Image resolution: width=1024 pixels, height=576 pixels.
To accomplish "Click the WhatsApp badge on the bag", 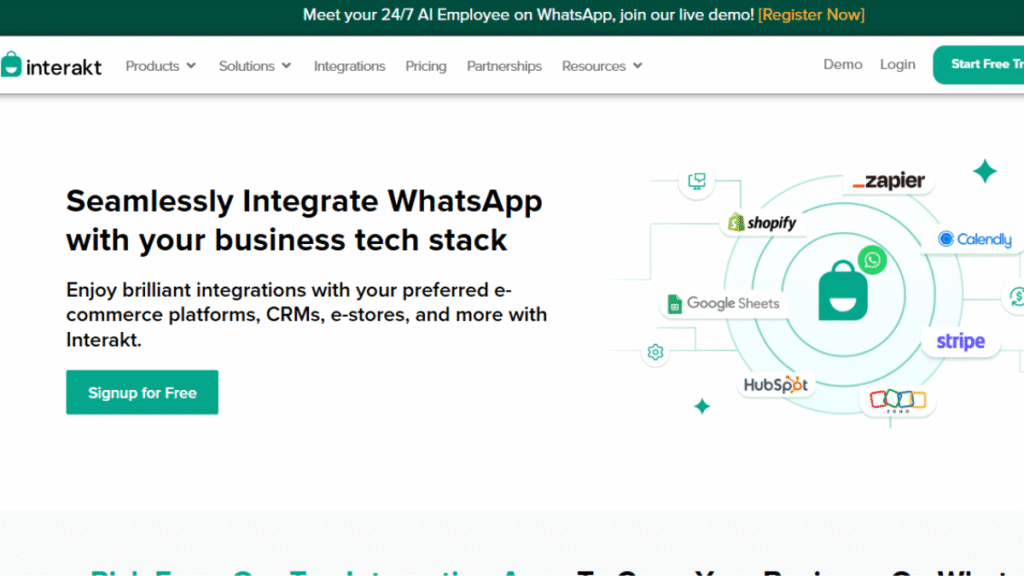I will [872, 260].
